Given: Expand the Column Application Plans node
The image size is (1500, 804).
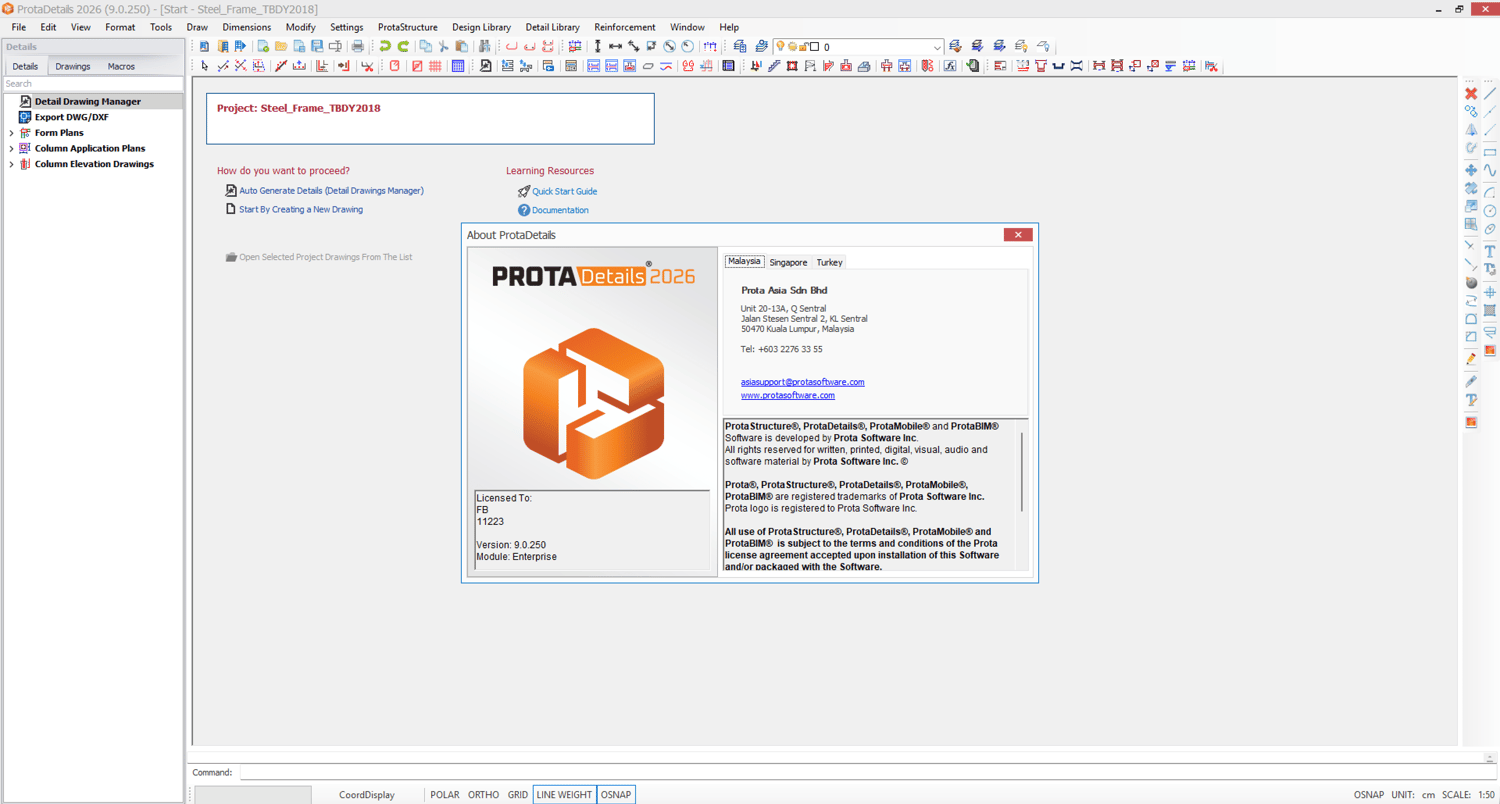Looking at the screenshot, I should pyautogui.click(x=12, y=149).
